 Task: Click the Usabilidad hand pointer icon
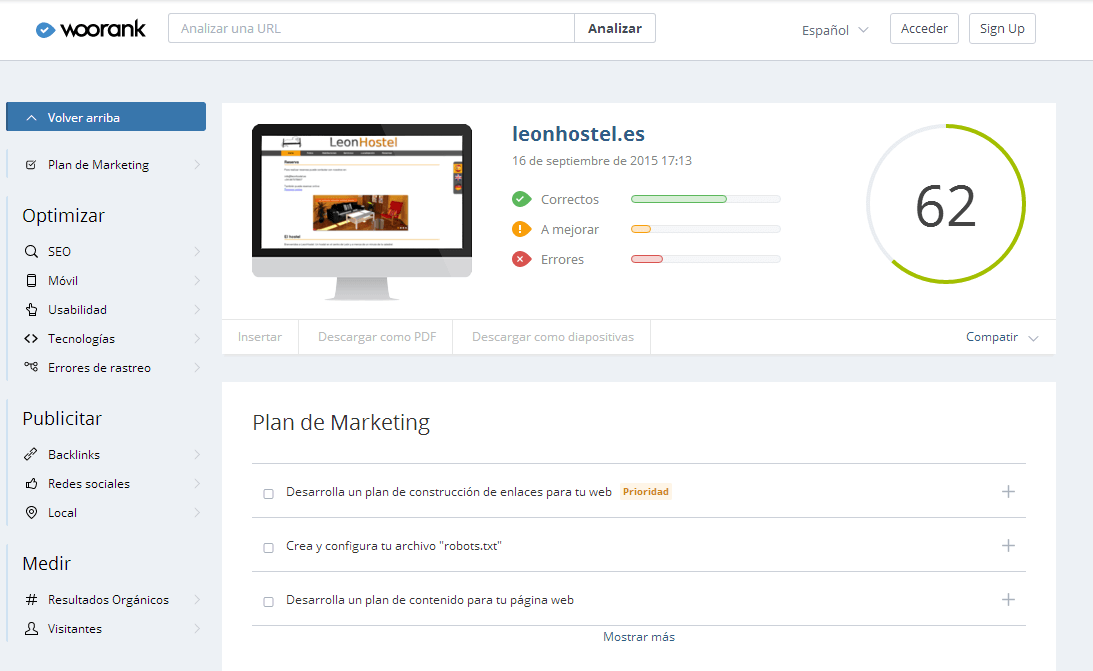31,309
